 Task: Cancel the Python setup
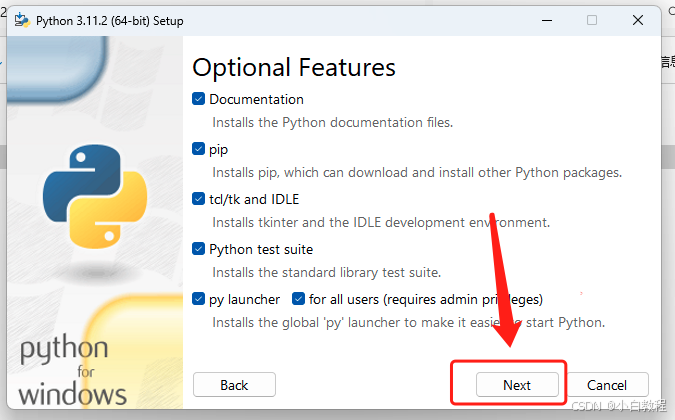[x=607, y=385]
